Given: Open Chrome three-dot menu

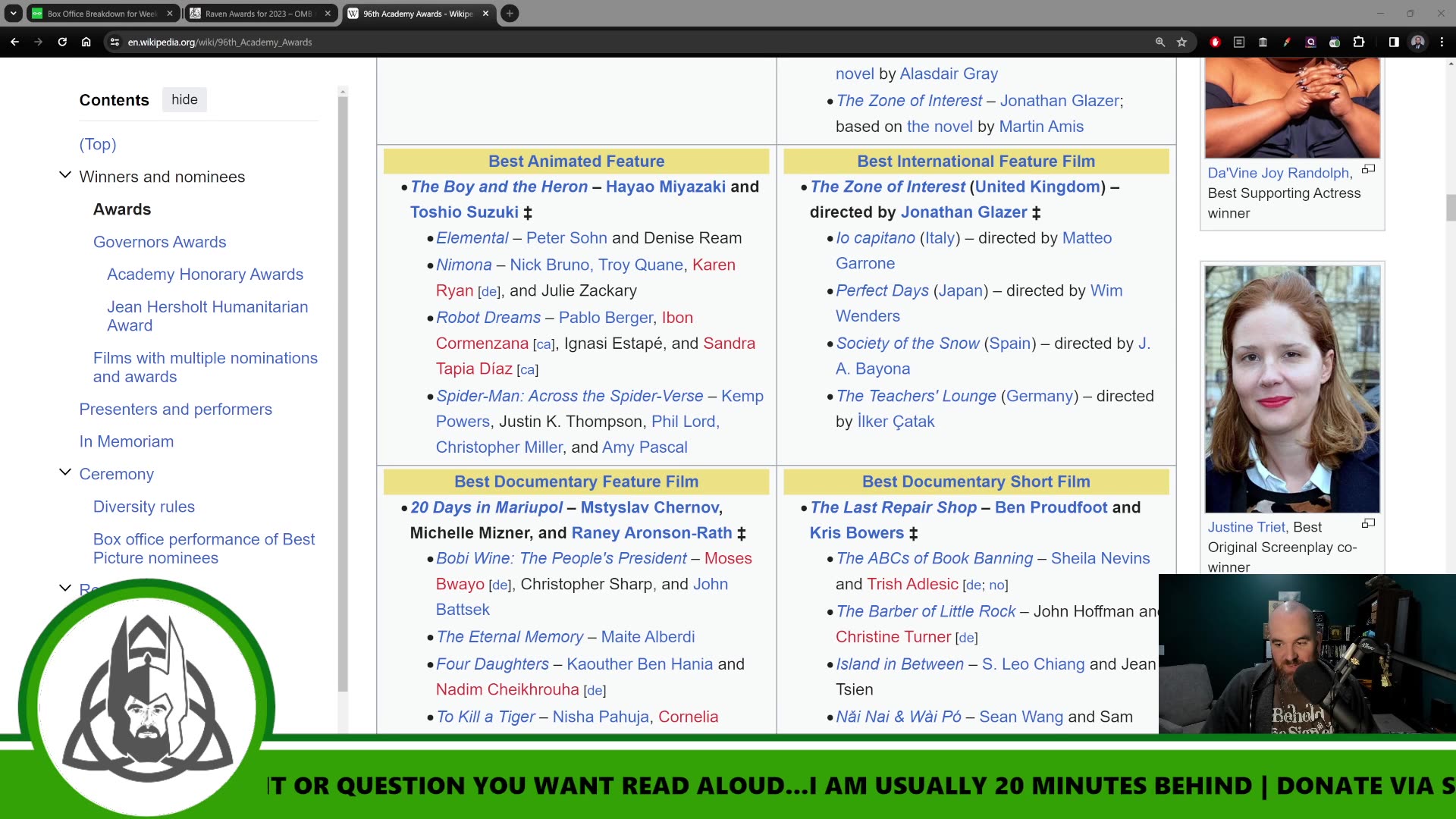Looking at the screenshot, I should [1442, 42].
